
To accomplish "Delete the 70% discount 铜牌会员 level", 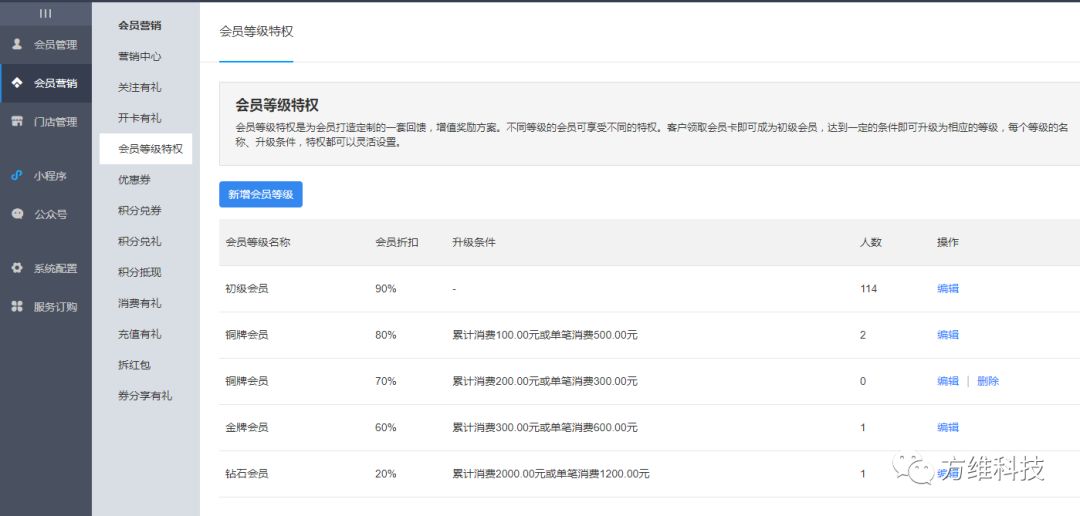I will coord(987,381).
